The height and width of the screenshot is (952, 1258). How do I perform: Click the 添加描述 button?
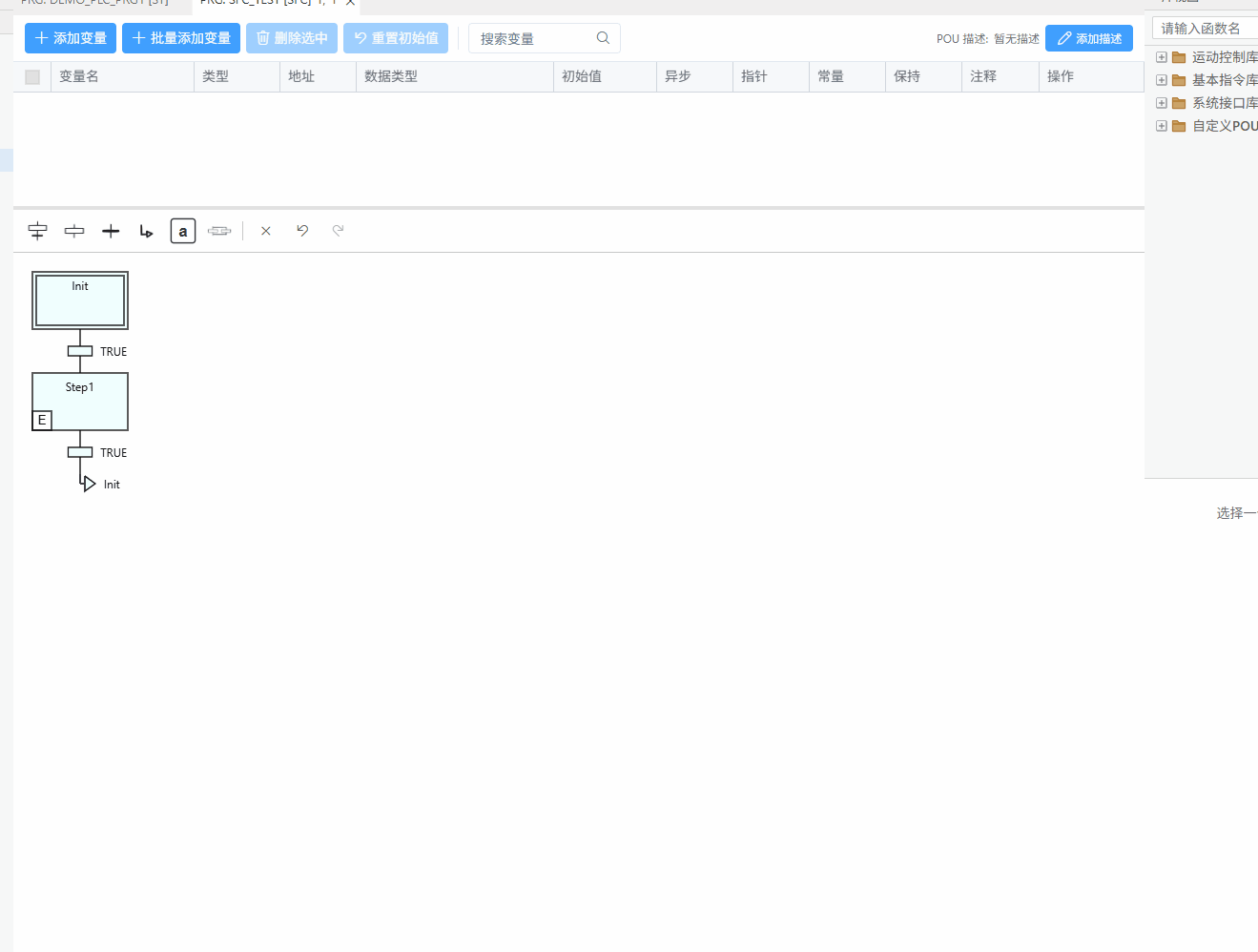[1089, 38]
